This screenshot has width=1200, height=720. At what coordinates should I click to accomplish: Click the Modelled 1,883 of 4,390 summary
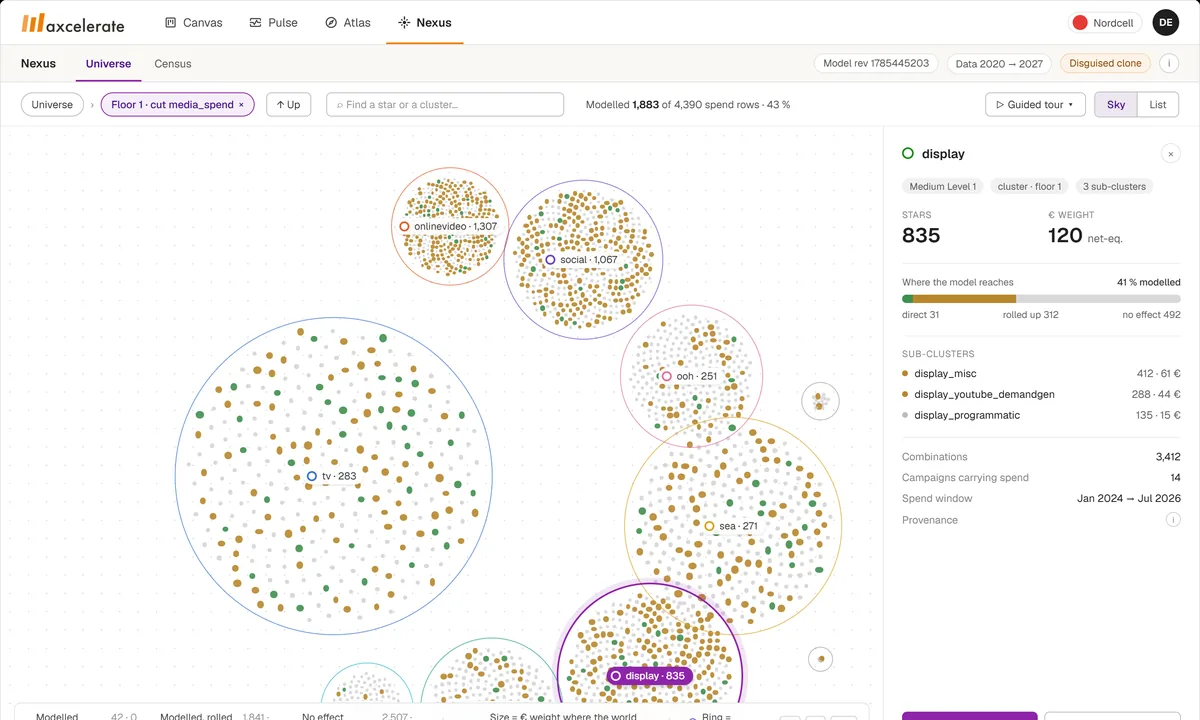point(688,104)
